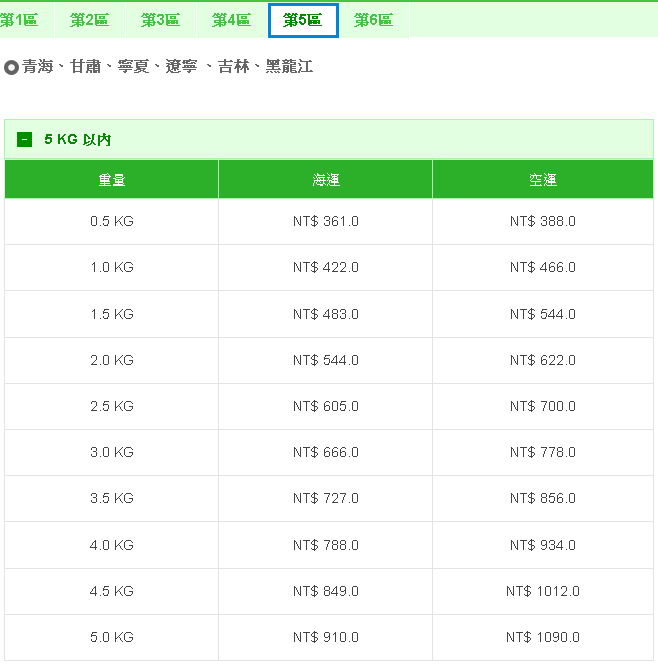Collapse the 5 KG 以內 section minus icon
658x664 pixels.
click(25, 140)
